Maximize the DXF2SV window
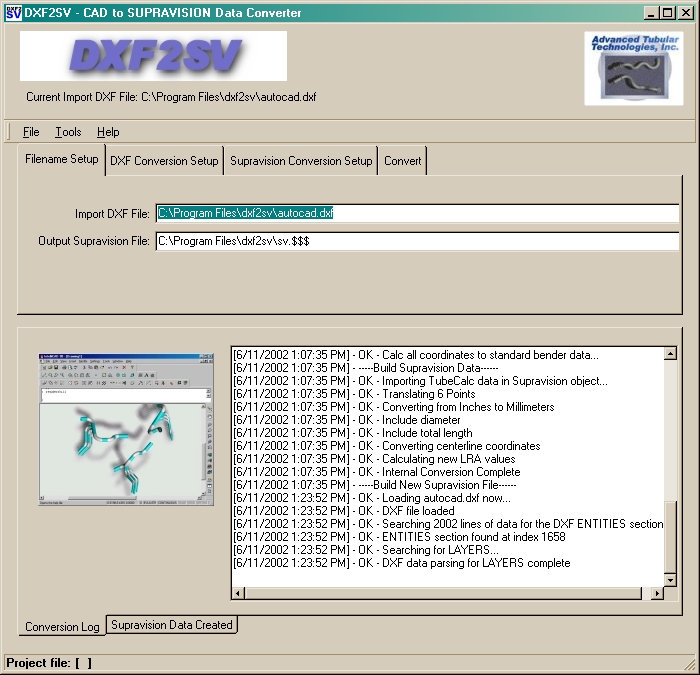This screenshot has height=675, width=700. point(668,12)
